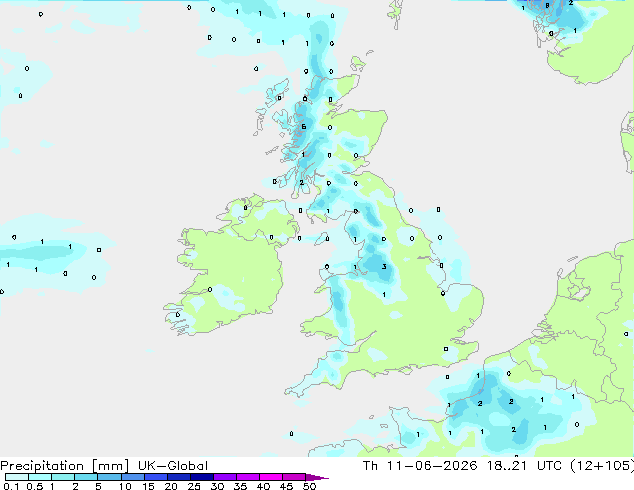
Task: Pick the 10–15 mm legend color swatch
Action: [x=133, y=477]
